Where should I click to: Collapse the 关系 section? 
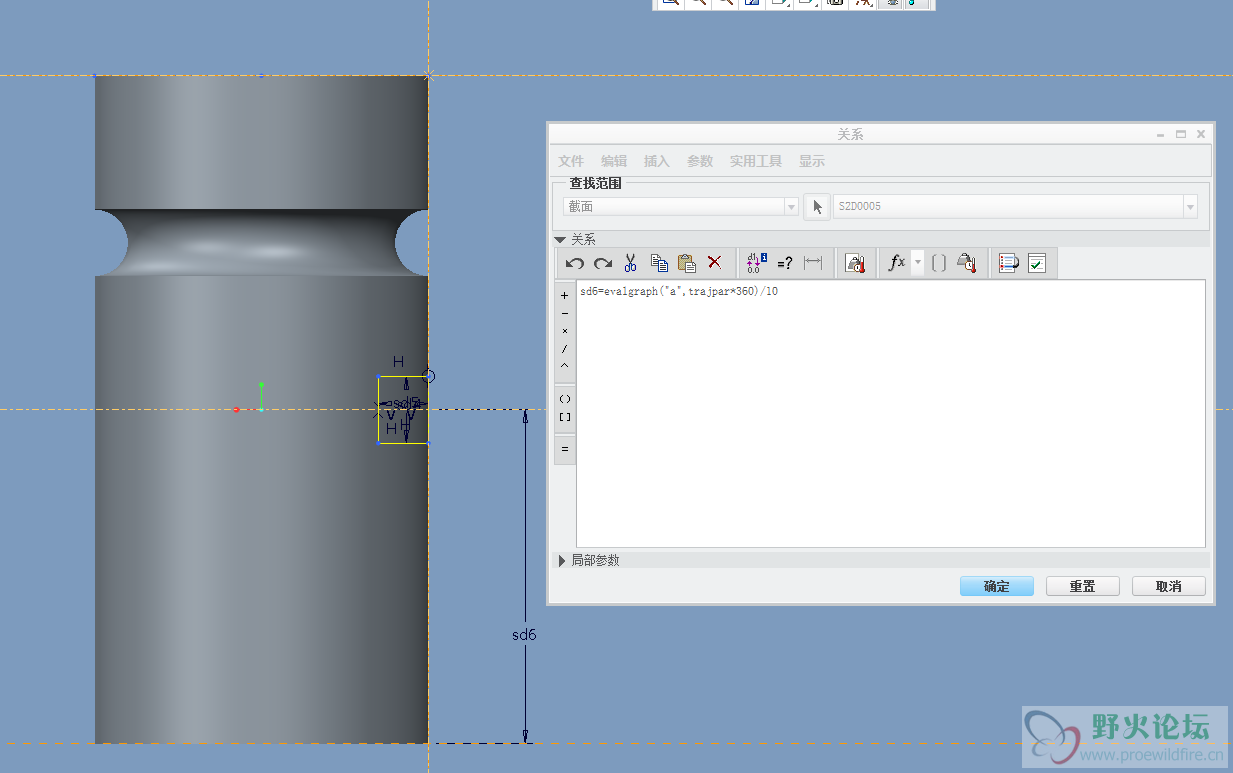pyautogui.click(x=560, y=240)
